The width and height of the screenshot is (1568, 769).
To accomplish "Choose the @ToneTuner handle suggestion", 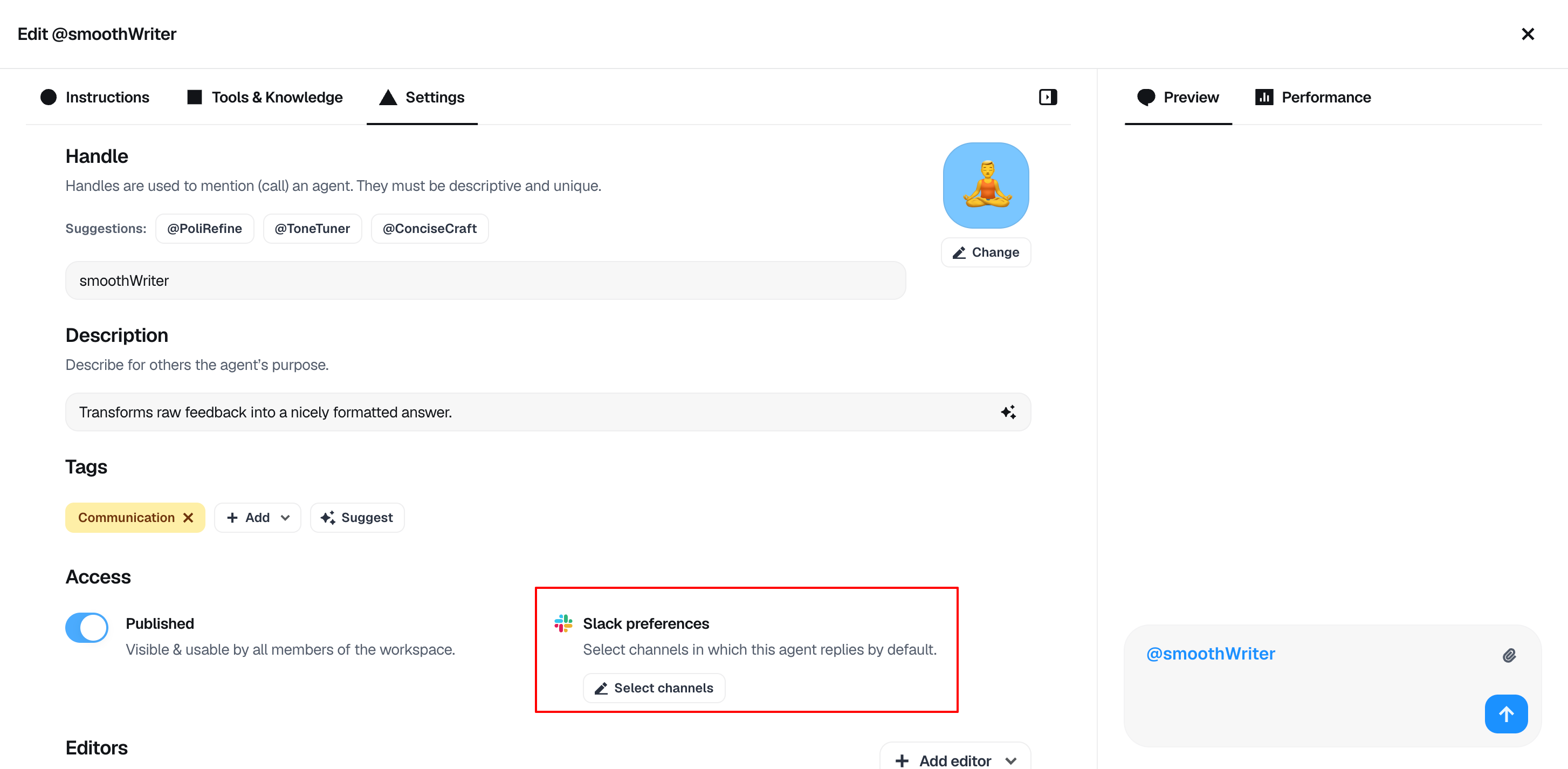I will pyautogui.click(x=312, y=229).
